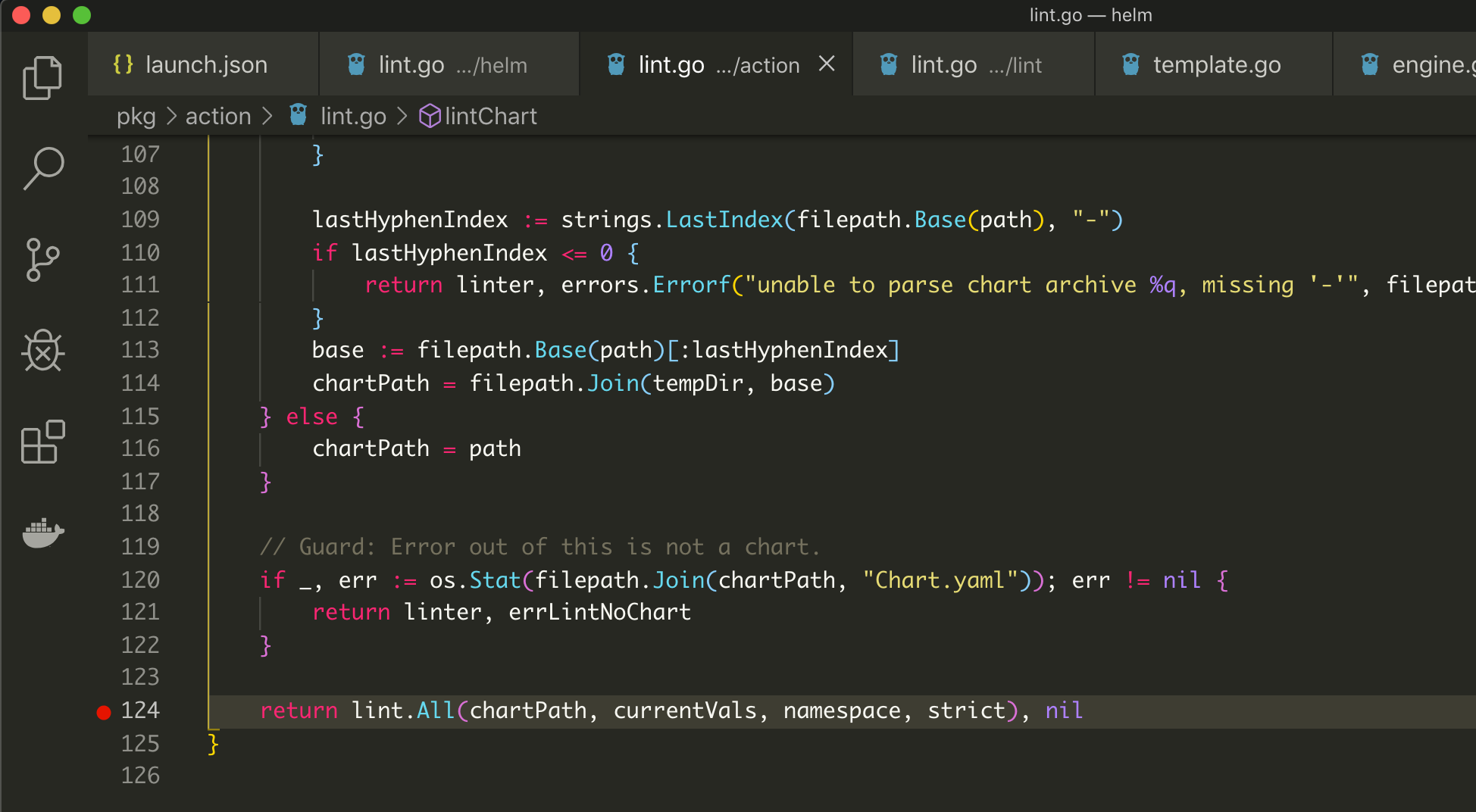Click lint.All call on line 124
This screenshot has width=1476, height=812.
pyautogui.click(x=403, y=710)
